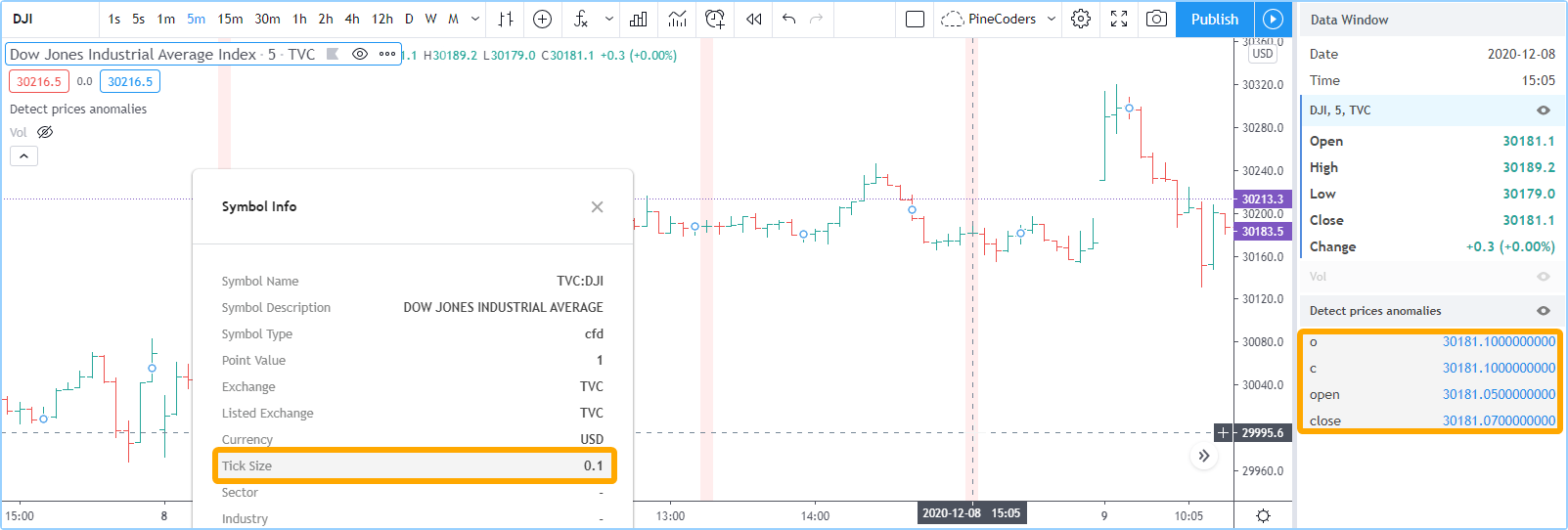Click the Publish button

(1214, 20)
